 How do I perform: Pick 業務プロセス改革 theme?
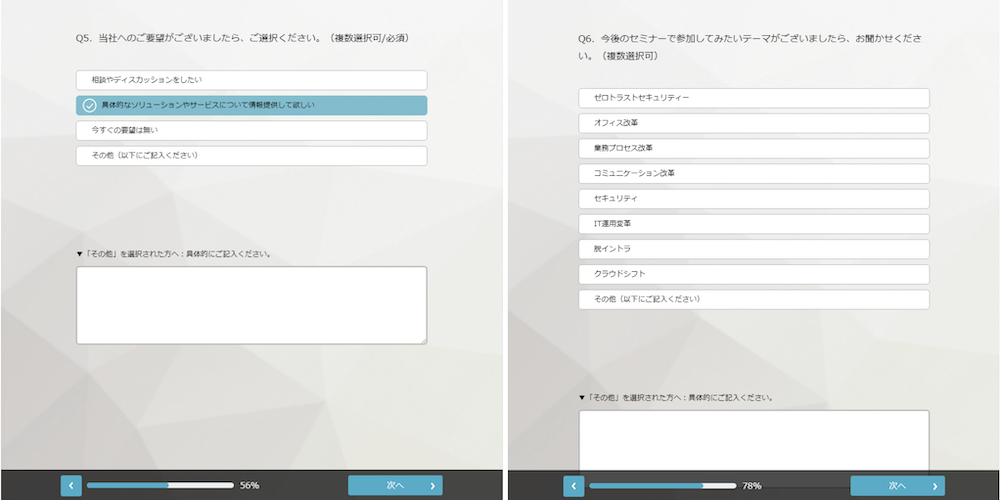[753, 148]
